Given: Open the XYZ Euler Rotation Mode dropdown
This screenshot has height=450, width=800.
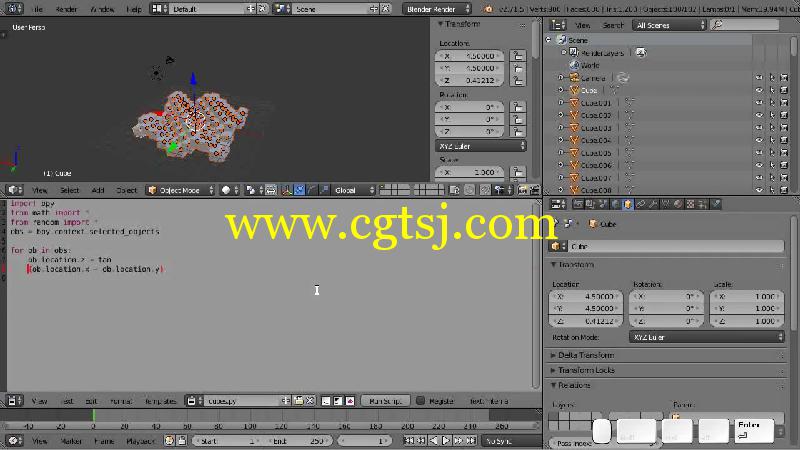Looking at the screenshot, I should tap(707, 337).
